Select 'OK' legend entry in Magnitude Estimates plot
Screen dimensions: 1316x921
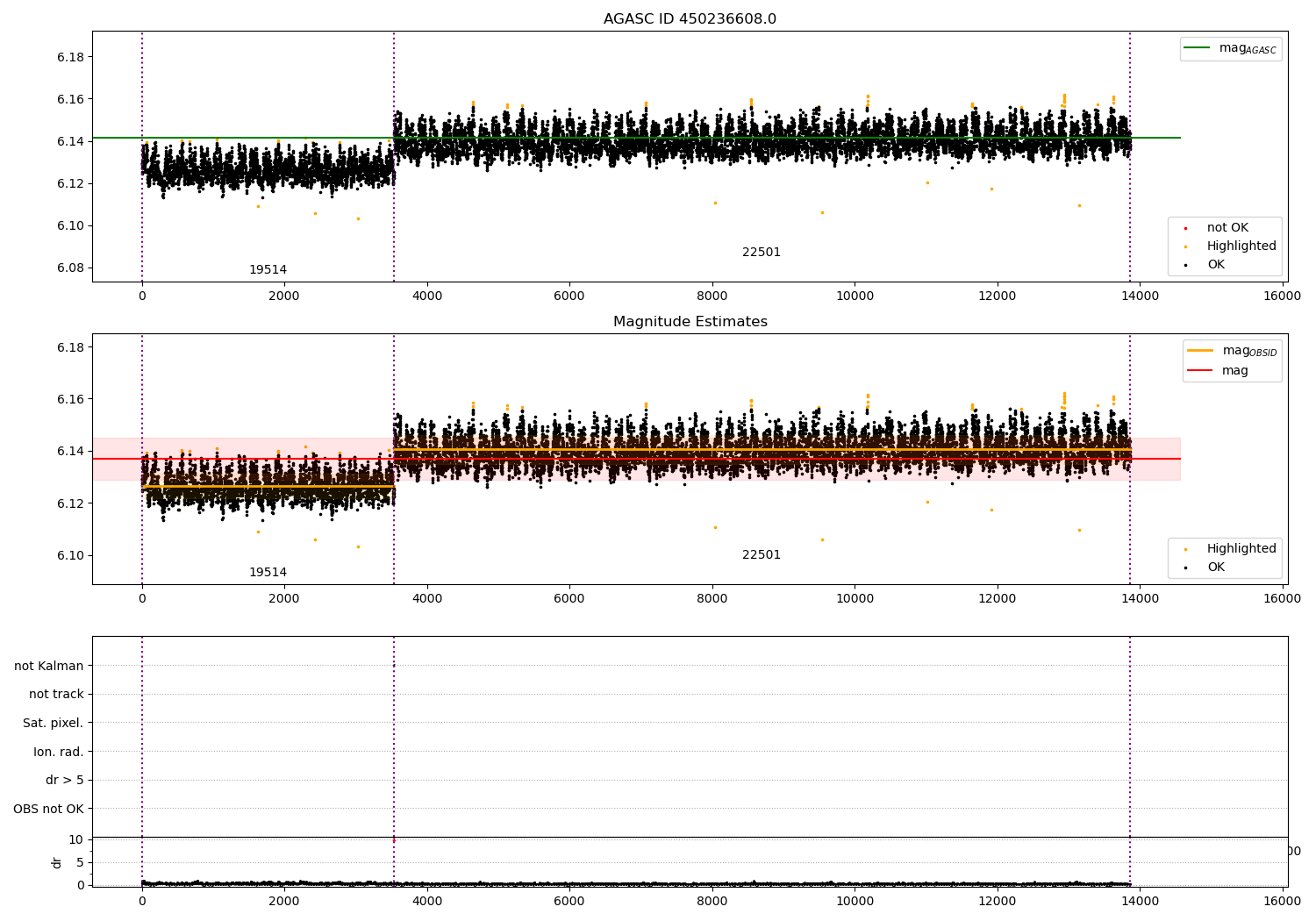click(1204, 568)
